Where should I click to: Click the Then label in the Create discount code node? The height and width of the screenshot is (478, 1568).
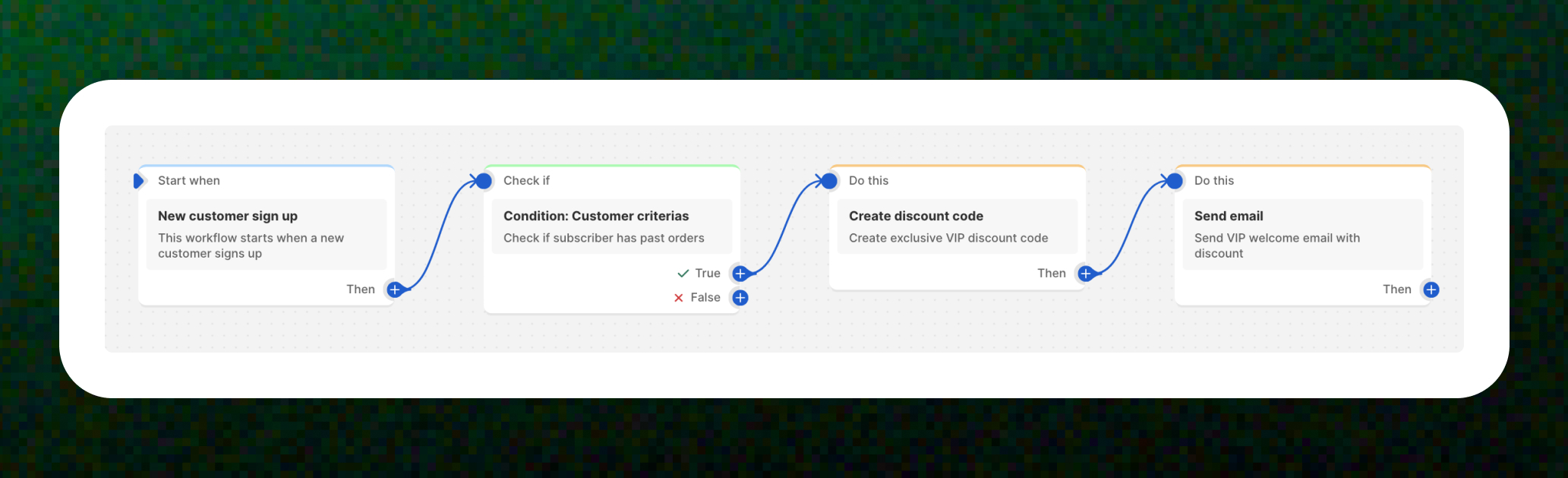coord(1052,274)
